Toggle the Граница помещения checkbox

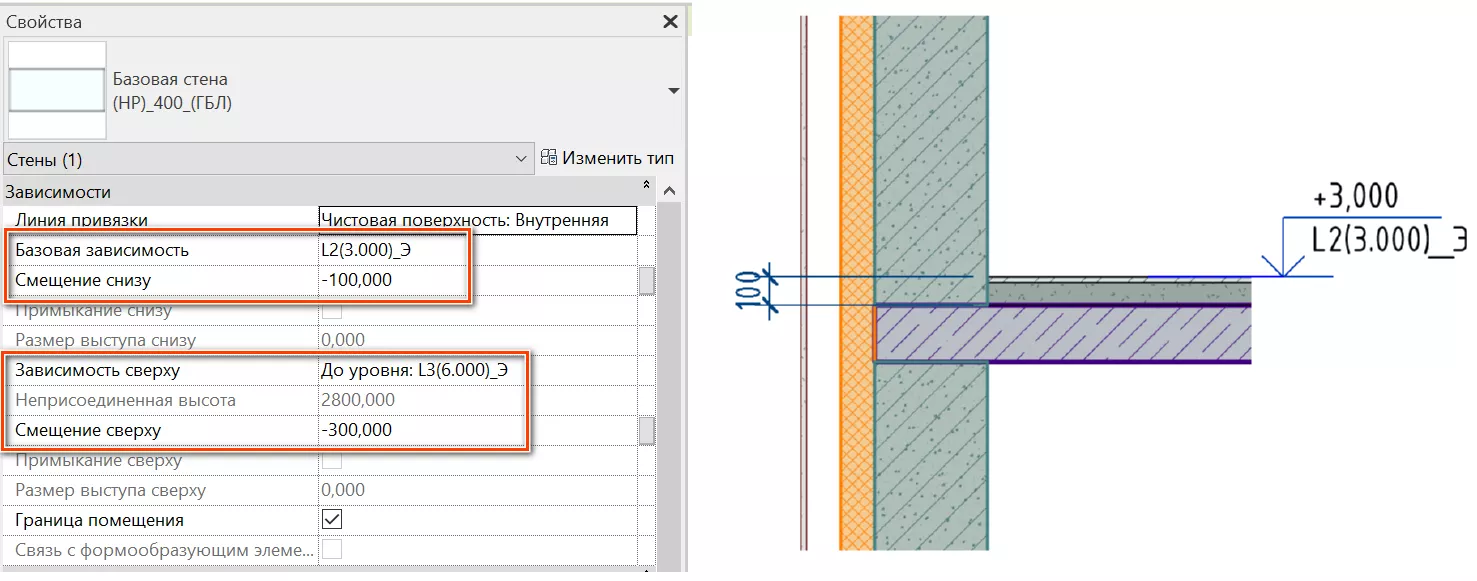(331, 520)
